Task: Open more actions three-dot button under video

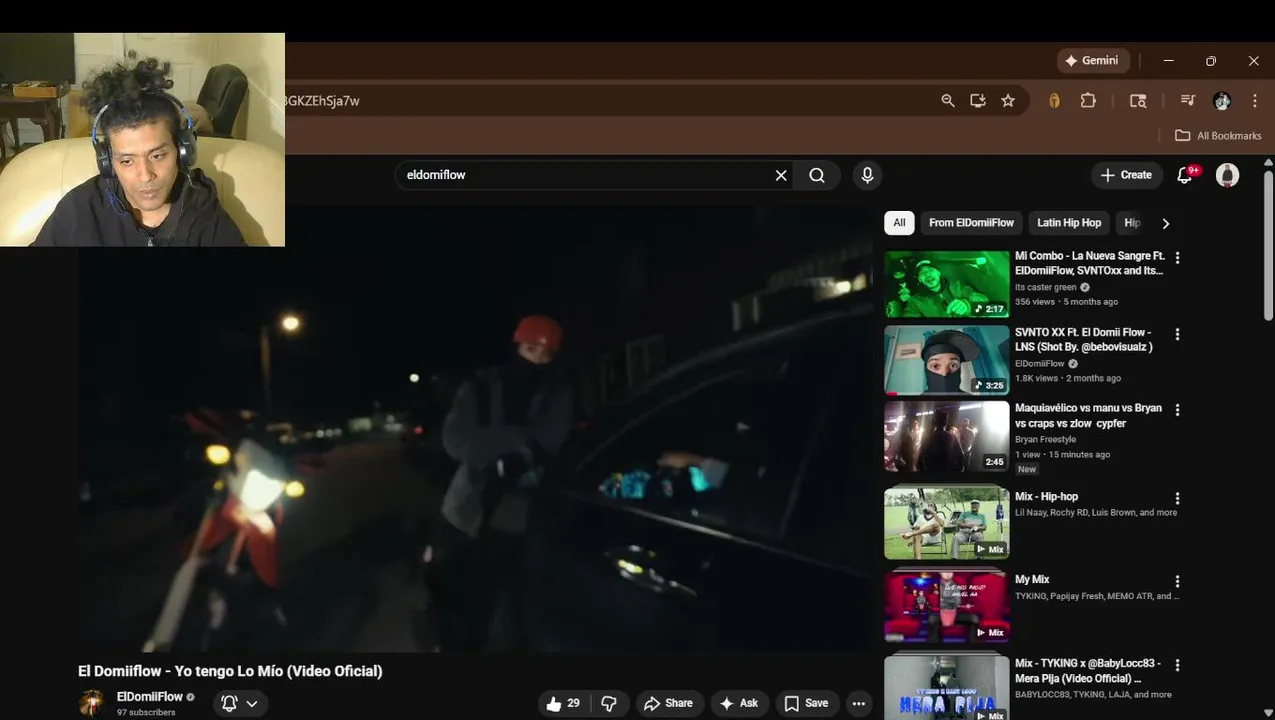Action: 858,703
